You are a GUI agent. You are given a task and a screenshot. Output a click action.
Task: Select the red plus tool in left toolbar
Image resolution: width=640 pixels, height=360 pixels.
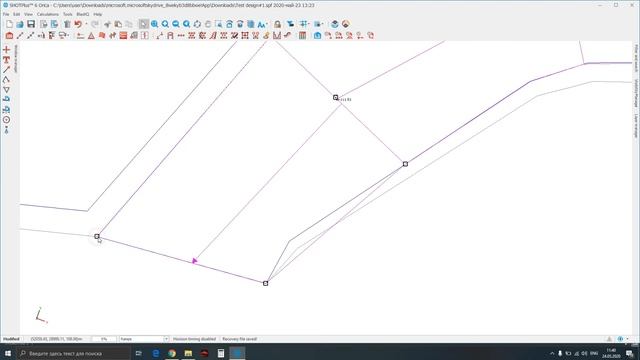click(7, 50)
